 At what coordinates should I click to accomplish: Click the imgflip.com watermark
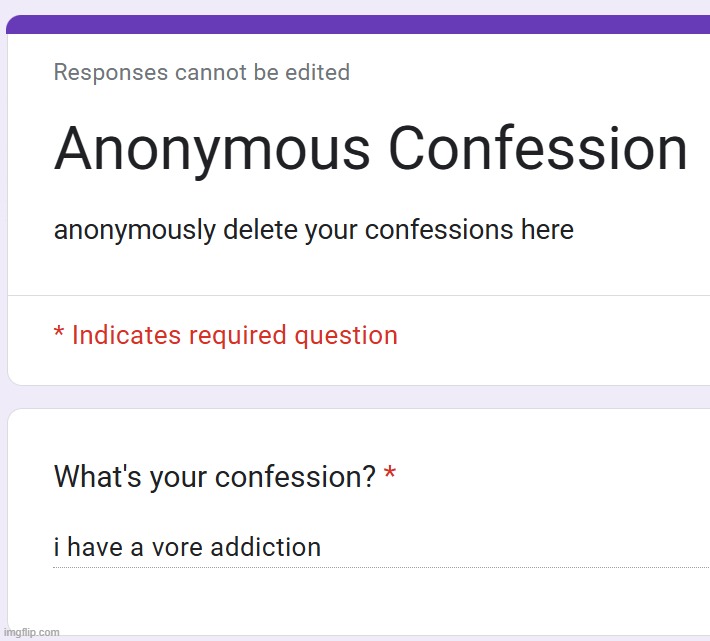coord(32,632)
